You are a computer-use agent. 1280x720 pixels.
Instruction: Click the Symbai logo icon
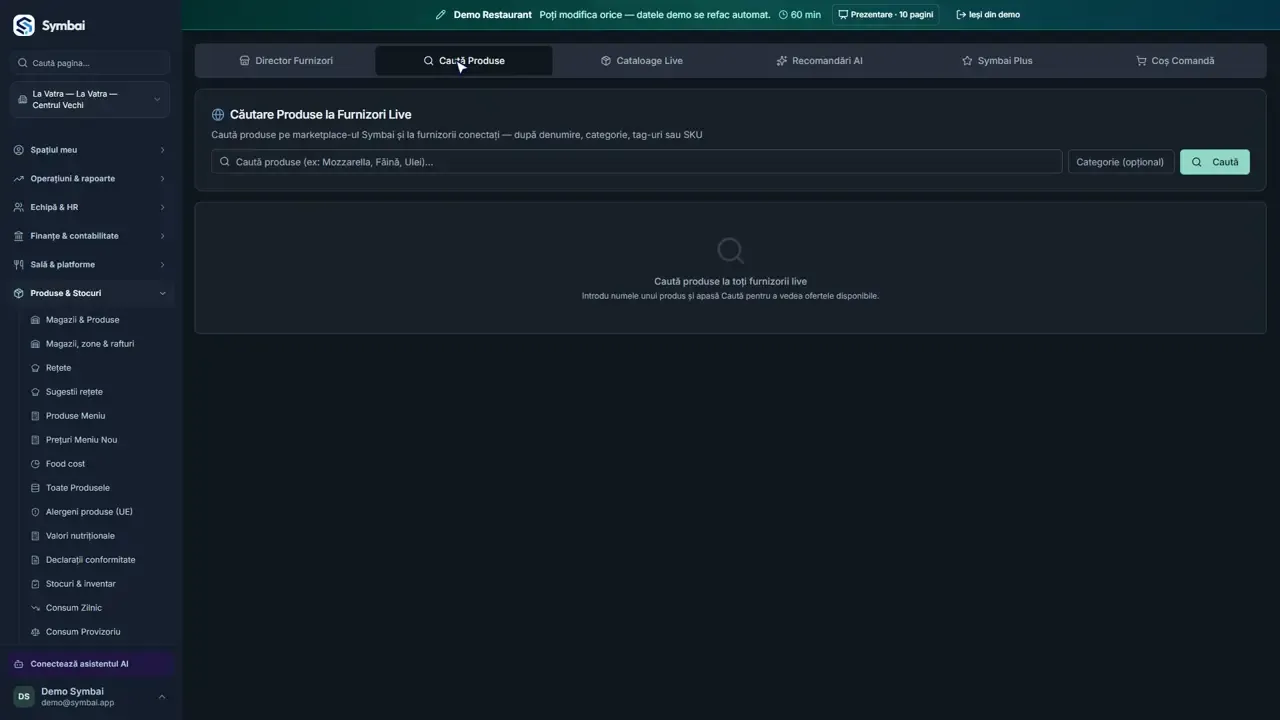(23, 25)
